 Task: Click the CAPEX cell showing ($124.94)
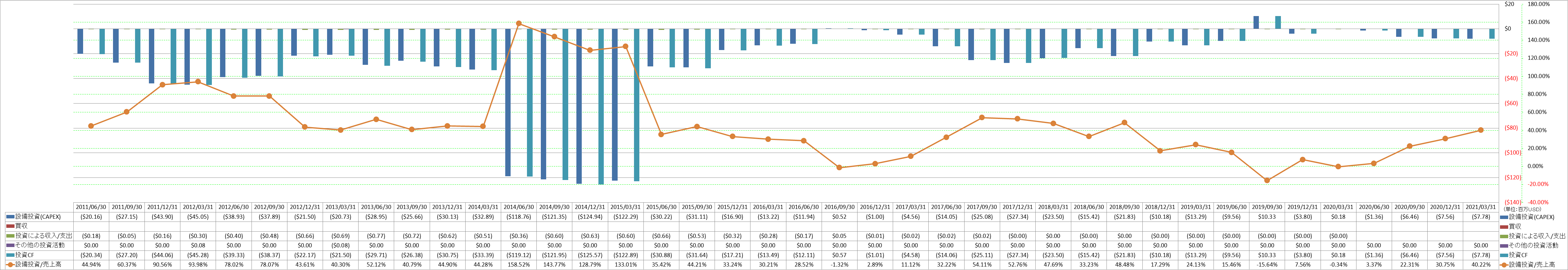point(590,217)
